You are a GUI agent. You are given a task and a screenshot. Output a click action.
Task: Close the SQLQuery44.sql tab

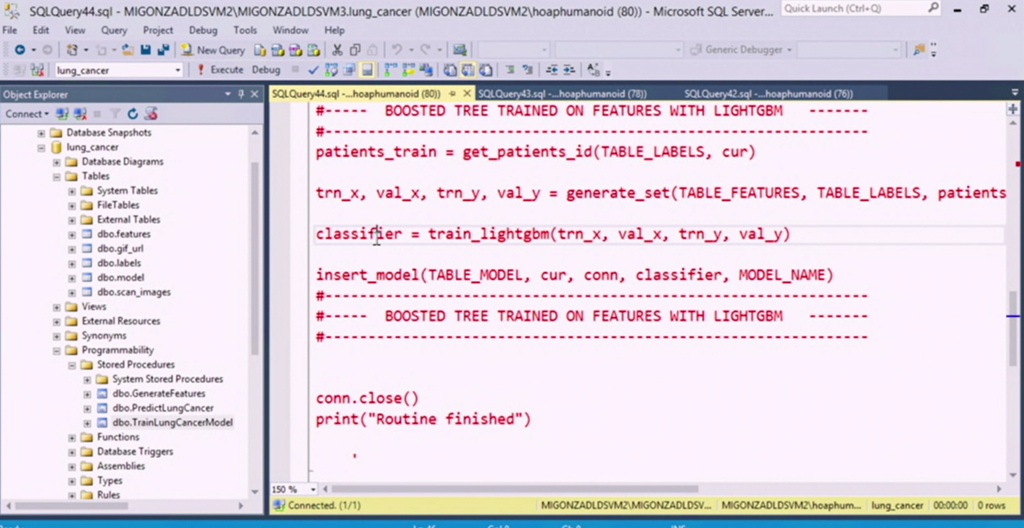(468, 94)
